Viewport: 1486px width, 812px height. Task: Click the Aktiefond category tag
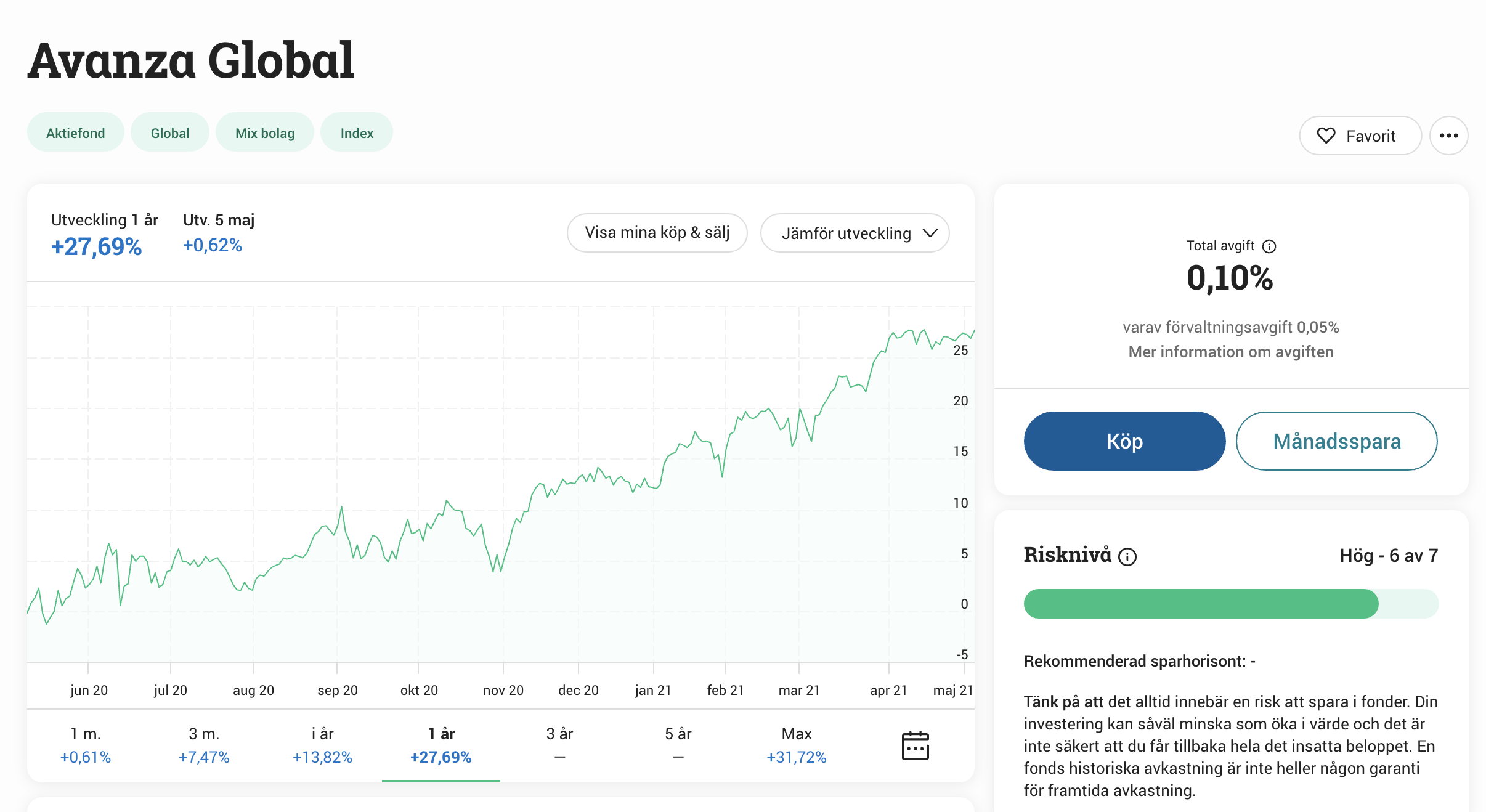point(76,132)
